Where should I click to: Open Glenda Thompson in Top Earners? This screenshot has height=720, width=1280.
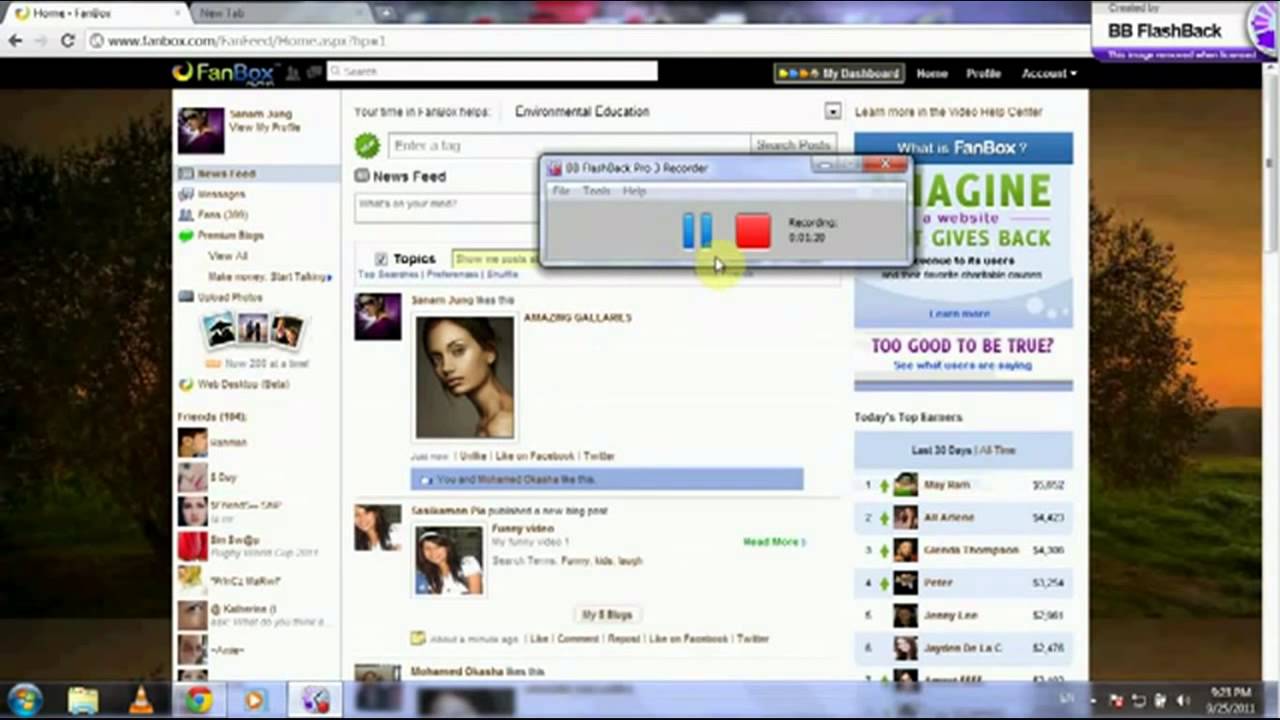click(x=971, y=550)
